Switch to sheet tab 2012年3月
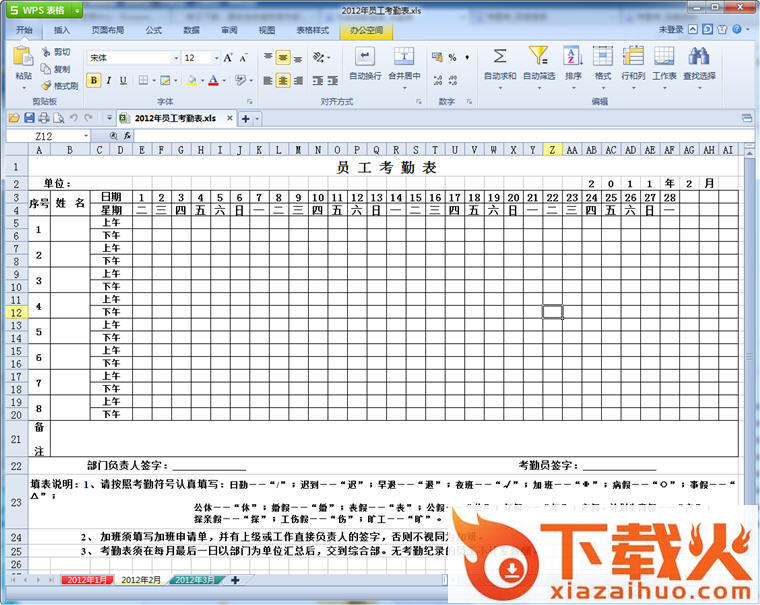Screen dimensions: 760x605 tap(195, 580)
